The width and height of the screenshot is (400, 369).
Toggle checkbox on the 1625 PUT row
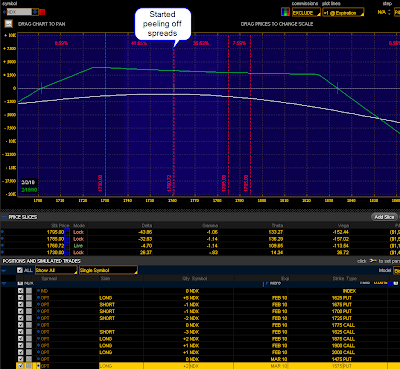click(21, 298)
